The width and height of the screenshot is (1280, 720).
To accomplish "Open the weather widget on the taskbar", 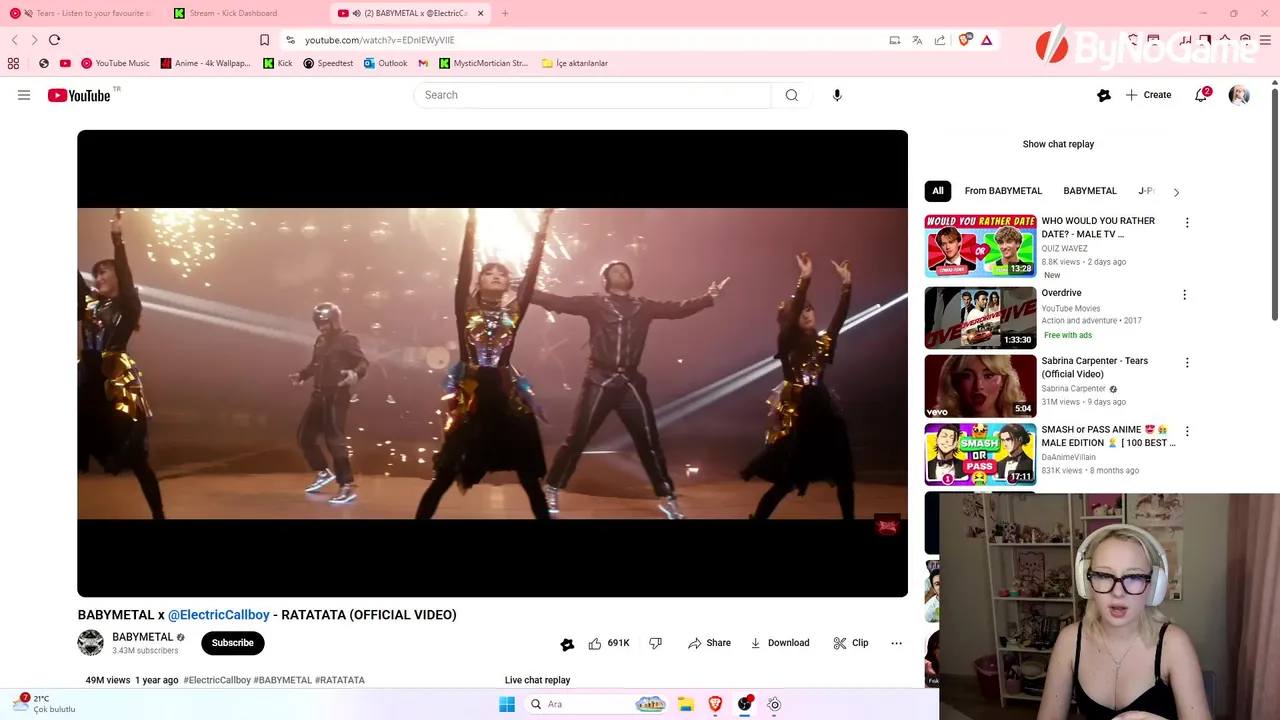I will (x=45, y=704).
